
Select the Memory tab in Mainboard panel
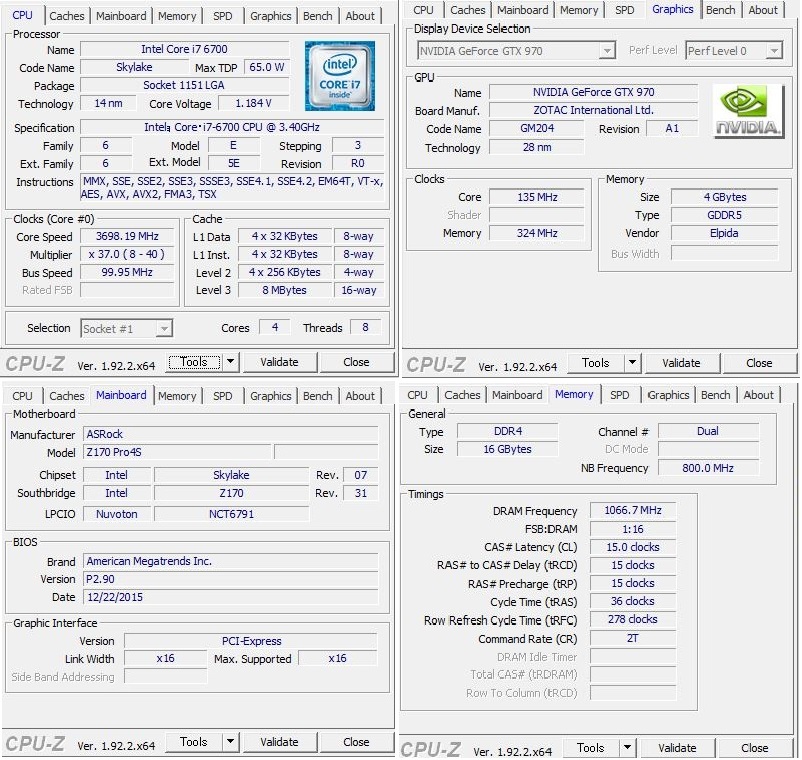[x=177, y=395]
